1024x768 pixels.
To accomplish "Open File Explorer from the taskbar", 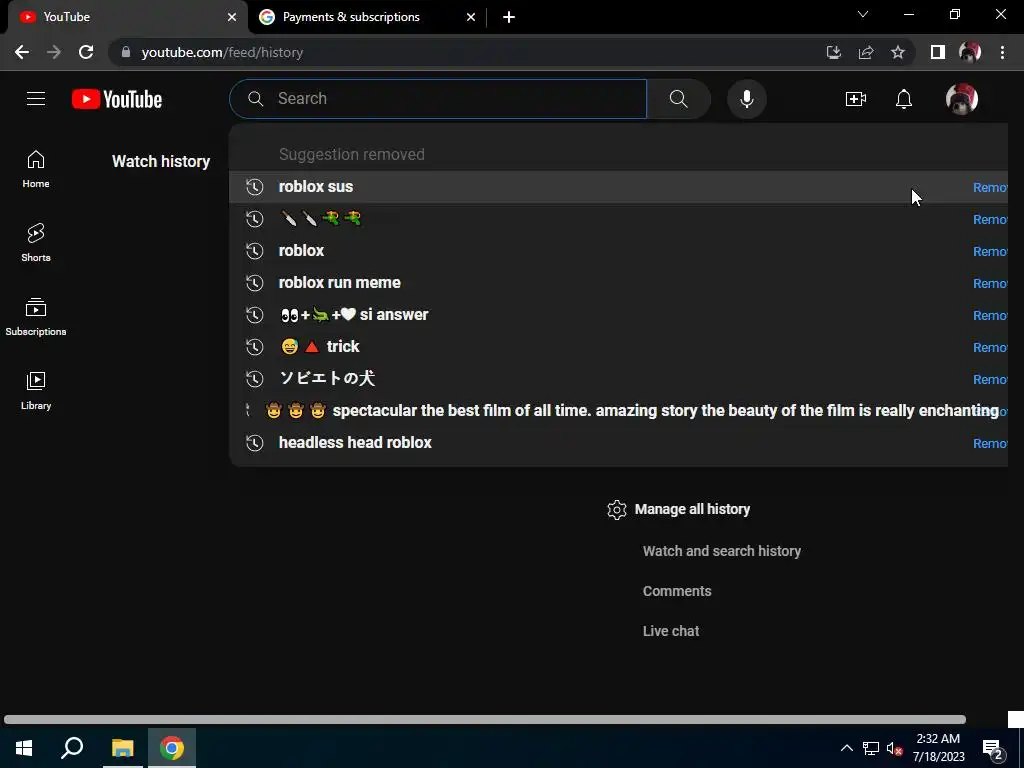I will point(122,748).
